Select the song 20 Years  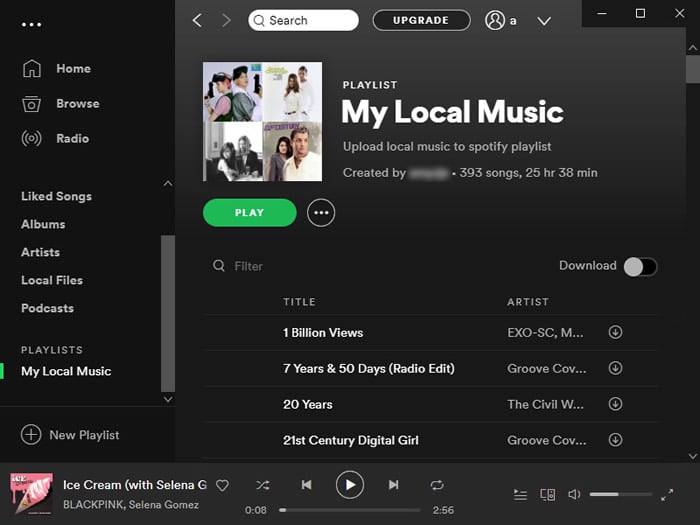point(308,404)
